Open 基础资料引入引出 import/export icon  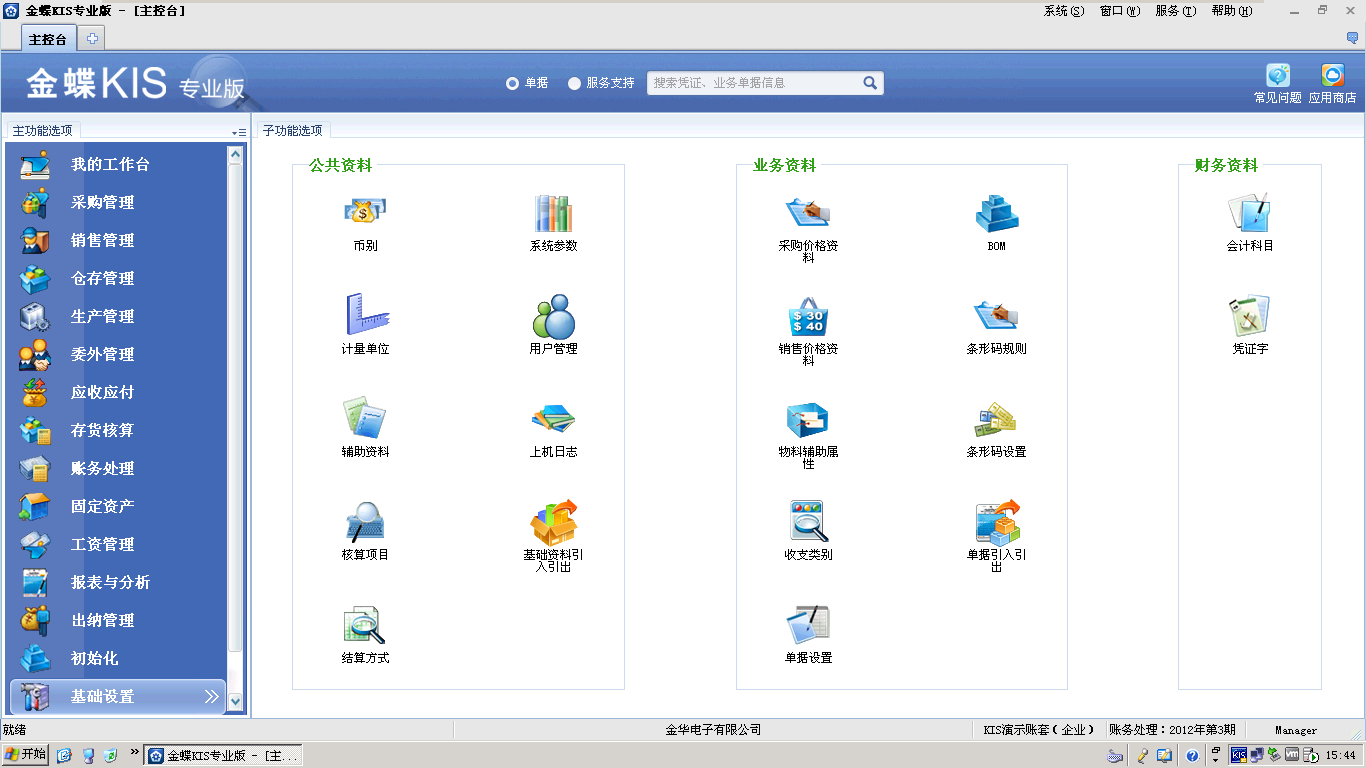tap(553, 523)
